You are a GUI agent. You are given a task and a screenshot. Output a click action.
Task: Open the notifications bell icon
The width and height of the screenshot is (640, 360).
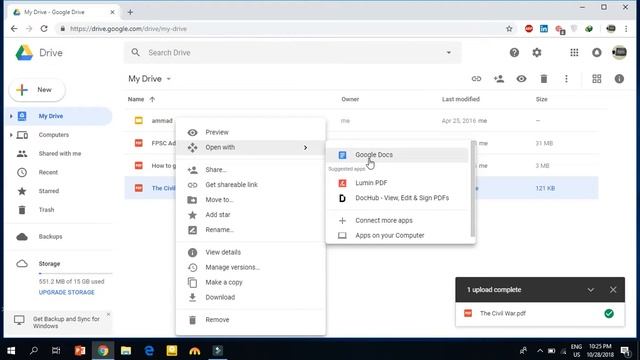(597, 53)
